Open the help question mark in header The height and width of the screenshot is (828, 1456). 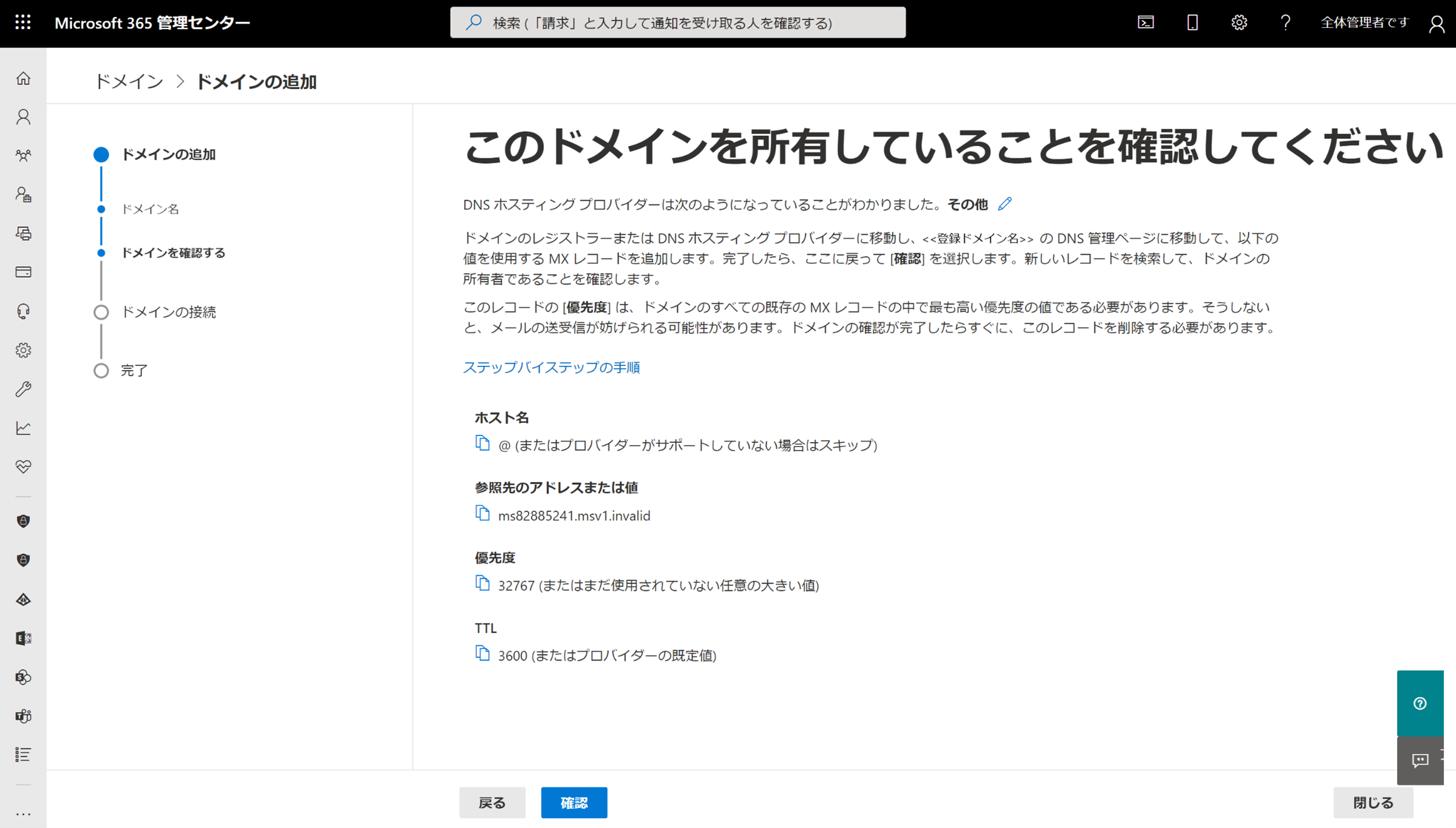(1285, 22)
